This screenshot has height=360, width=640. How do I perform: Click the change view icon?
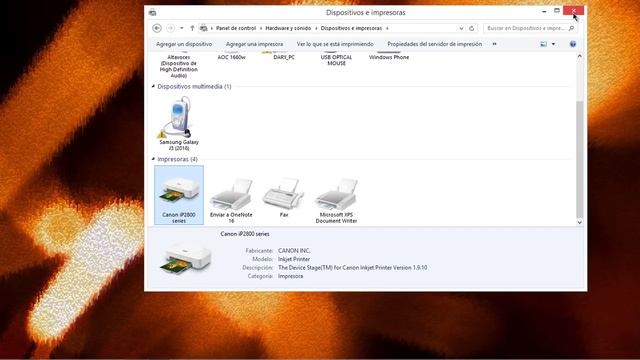point(543,44)
